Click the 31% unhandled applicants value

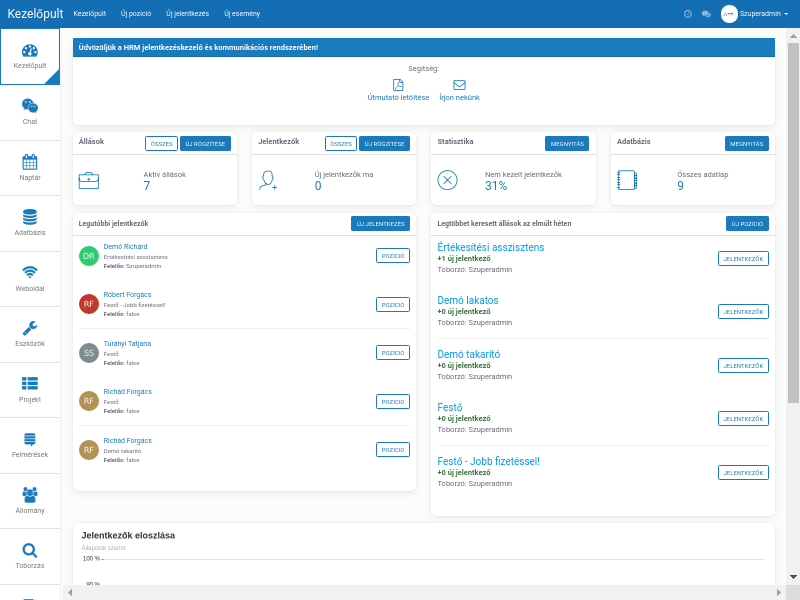(496, 186)
